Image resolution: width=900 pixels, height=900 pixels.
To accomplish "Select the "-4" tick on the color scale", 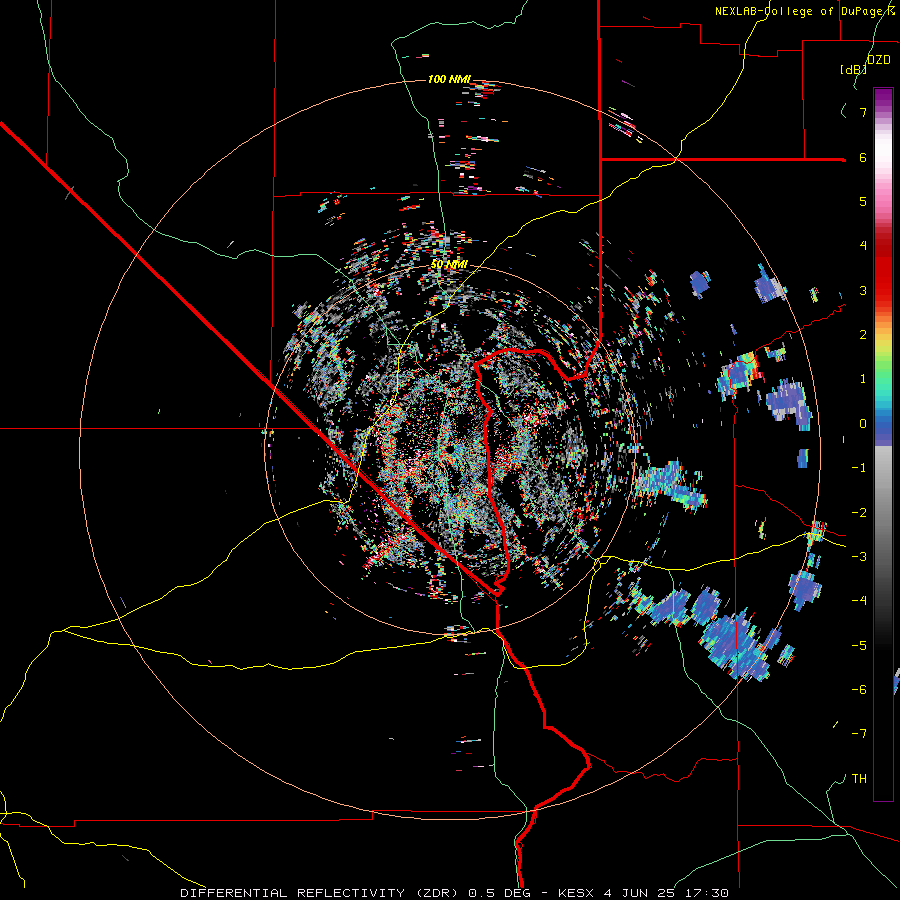I will (859, 601).
